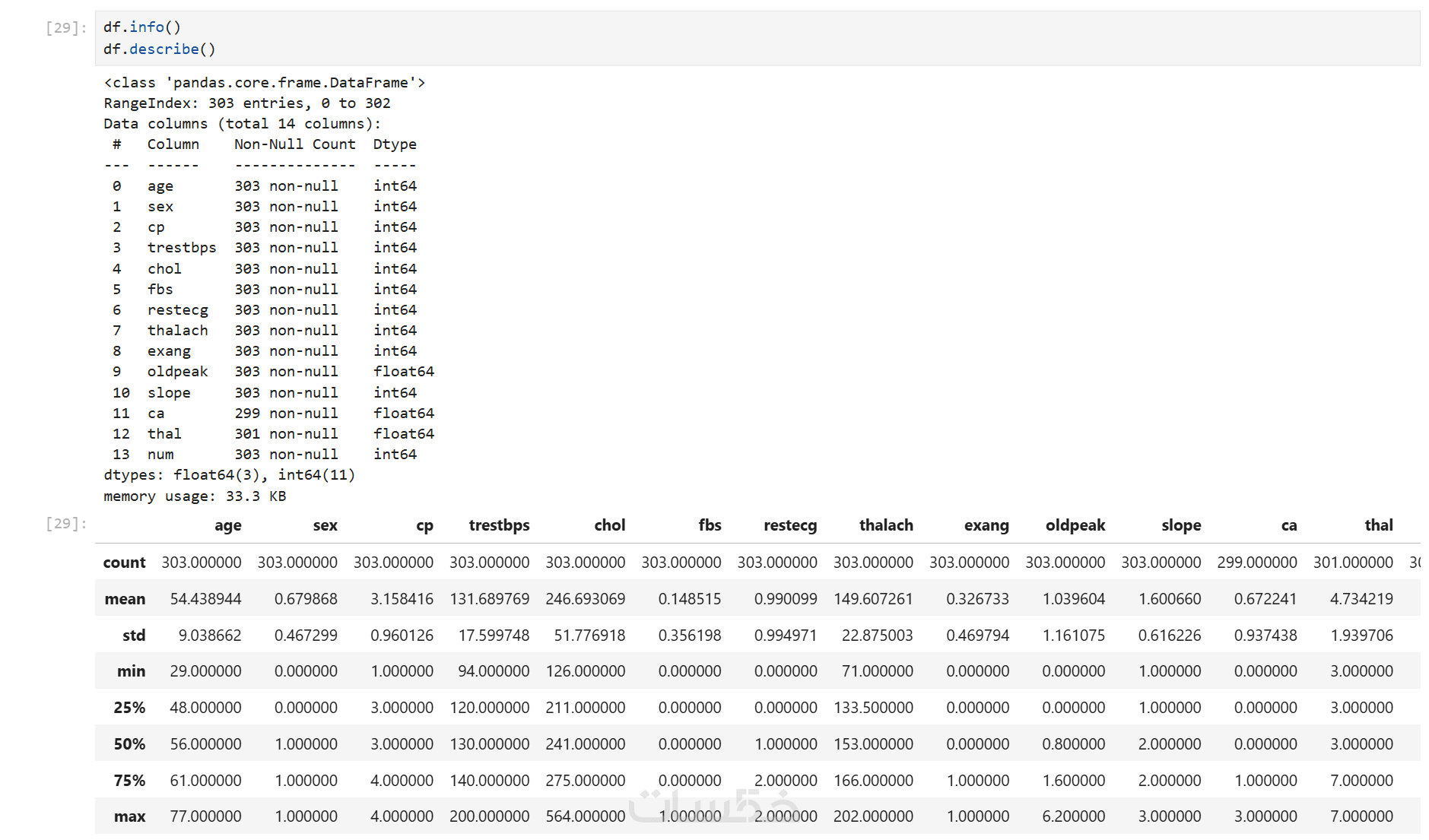Click the pandas.core.frame.DataFrame class line

point(265,83)
